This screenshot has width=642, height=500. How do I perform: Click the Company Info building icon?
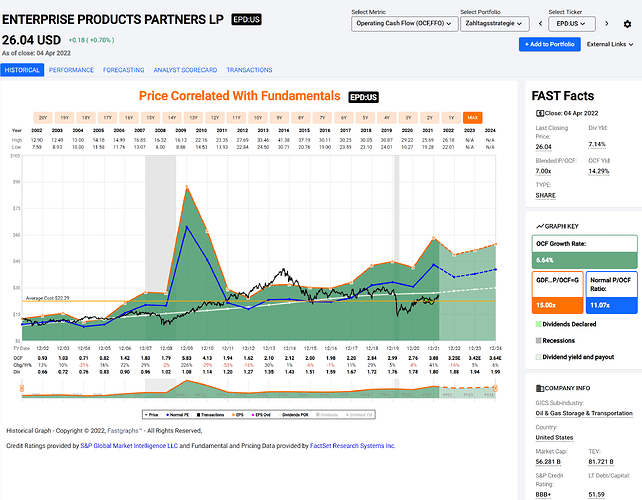[540, 388]
